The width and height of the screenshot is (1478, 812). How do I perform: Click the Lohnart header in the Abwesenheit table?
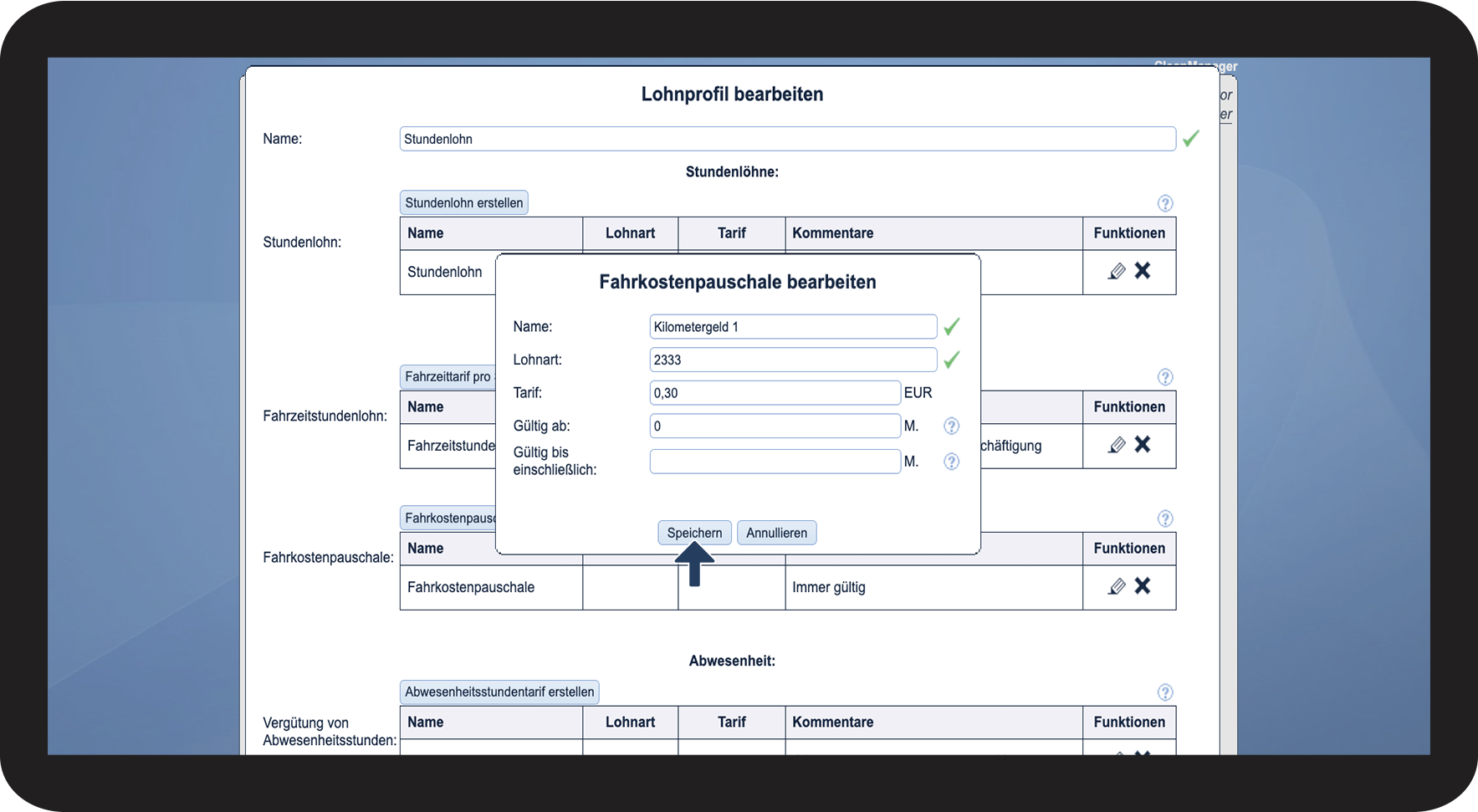coord(631,723)
